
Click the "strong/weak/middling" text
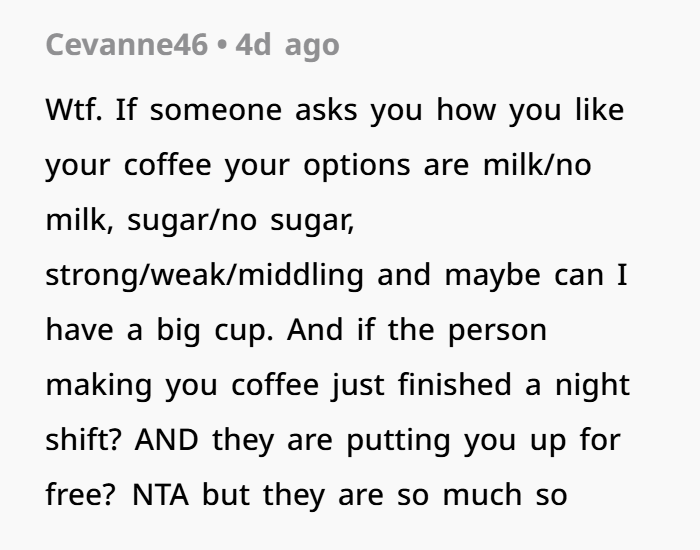click(x=204, y=275)
